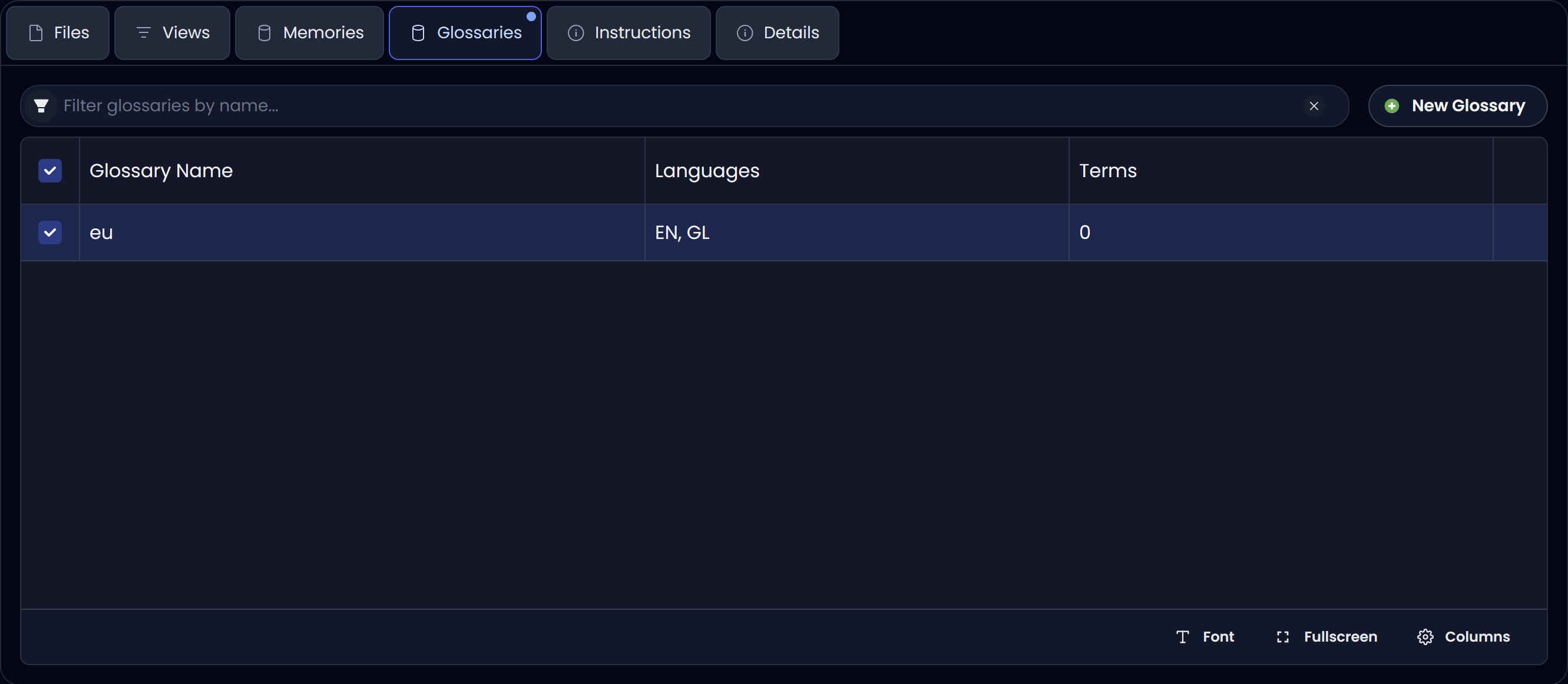Click the green plus icon on New Glossary
1568x684 pixels.
1392,105
